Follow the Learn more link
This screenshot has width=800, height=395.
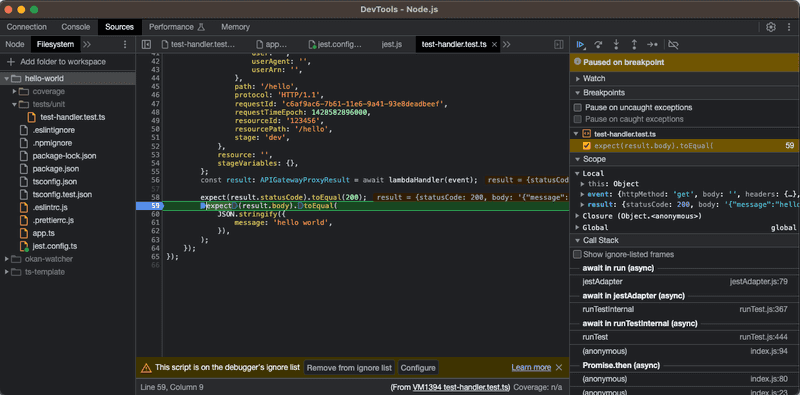(x=531, y=367)
